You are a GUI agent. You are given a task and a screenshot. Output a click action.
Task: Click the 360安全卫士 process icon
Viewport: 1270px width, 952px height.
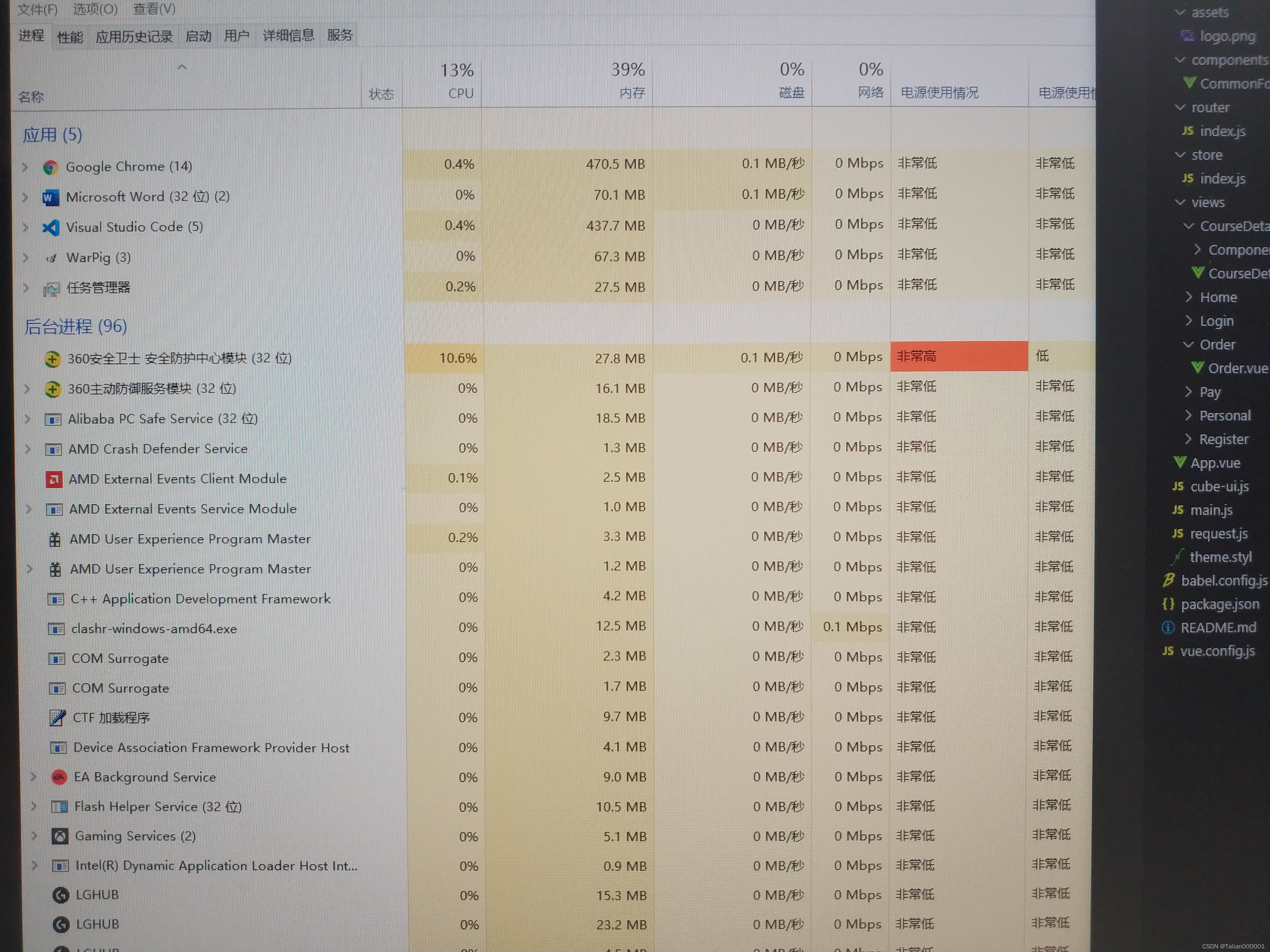coord(52,359)
